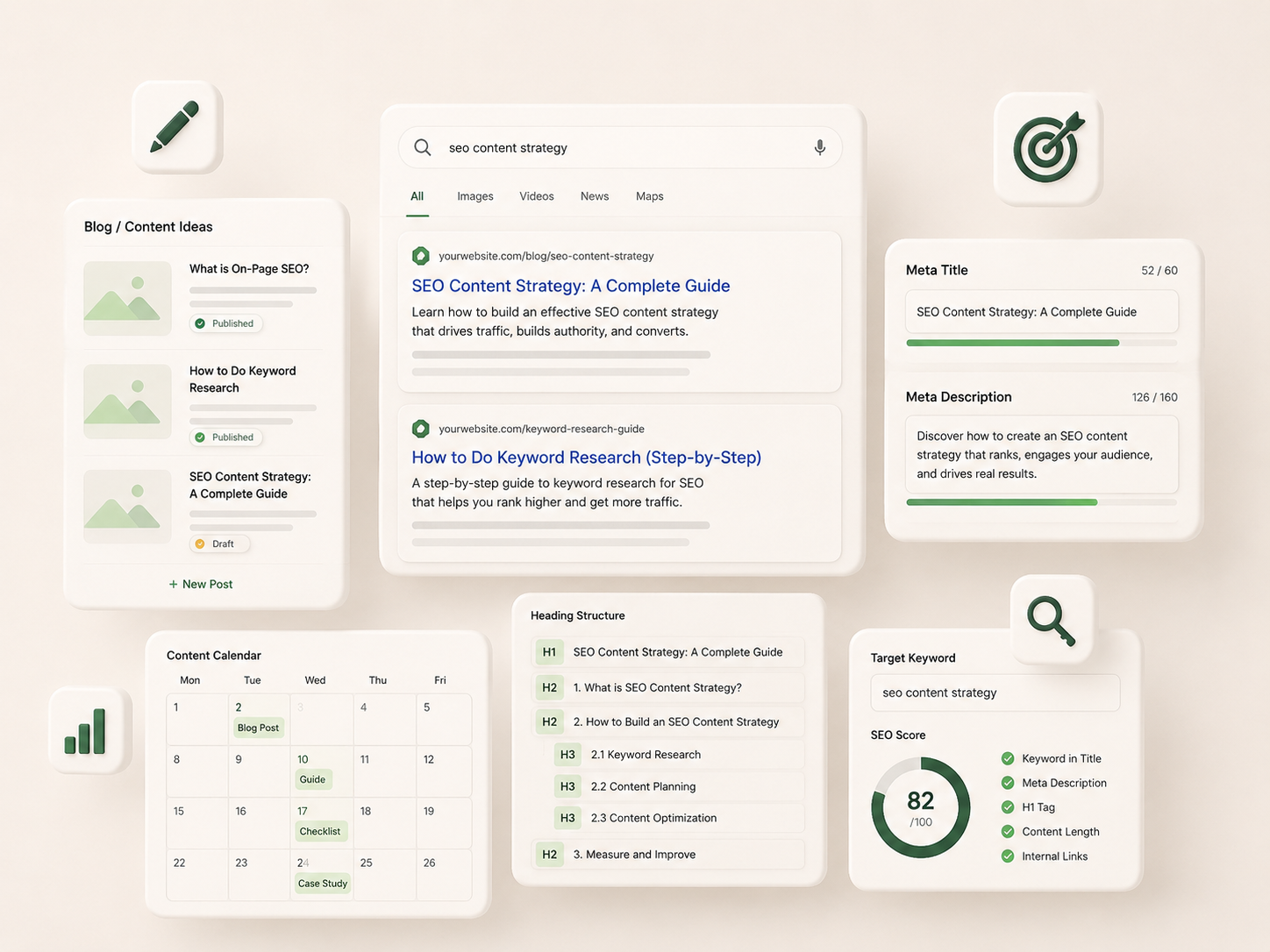The image size is (1270, 952).
Task: Open SEO Content Strategy: A Complete Guide result
Action: (x=571, y=286)
